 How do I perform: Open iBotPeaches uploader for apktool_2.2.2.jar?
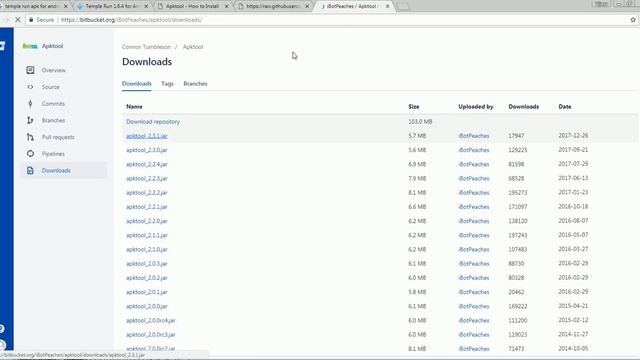[473, 193]
